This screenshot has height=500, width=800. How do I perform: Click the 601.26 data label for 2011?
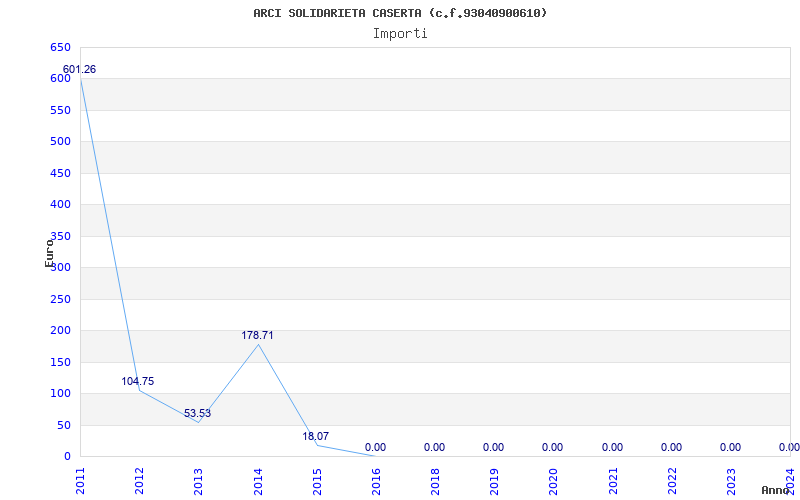coord(79,69)
